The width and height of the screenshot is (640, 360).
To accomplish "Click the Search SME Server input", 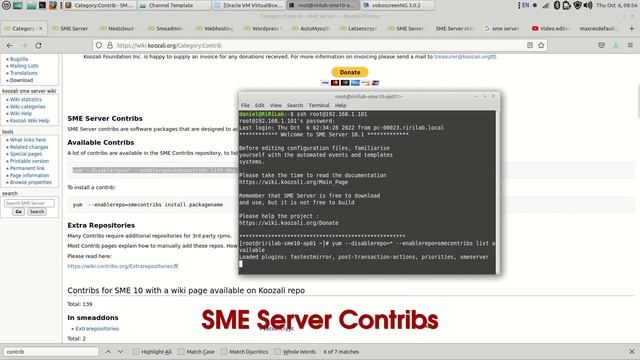I will (29, 203).
